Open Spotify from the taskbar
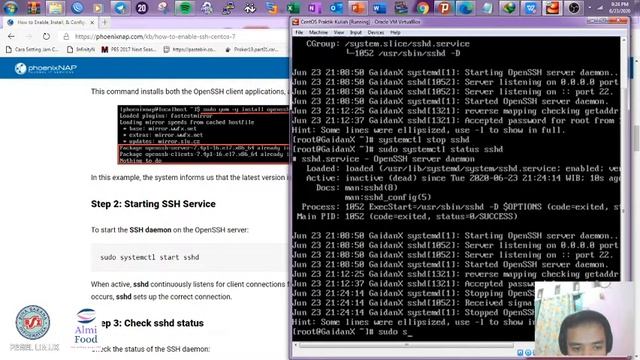The height and width of the screenshot is (360, 640). click(185, 8)
